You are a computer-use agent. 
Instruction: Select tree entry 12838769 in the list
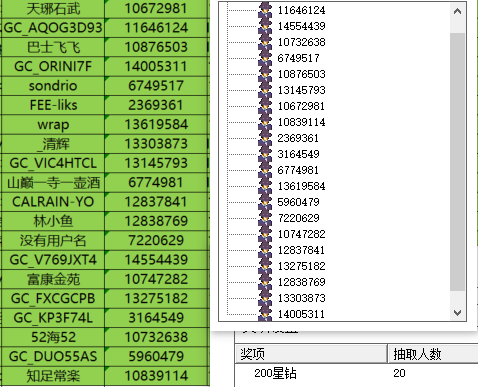pyautogui.click(x=302, y=282)
